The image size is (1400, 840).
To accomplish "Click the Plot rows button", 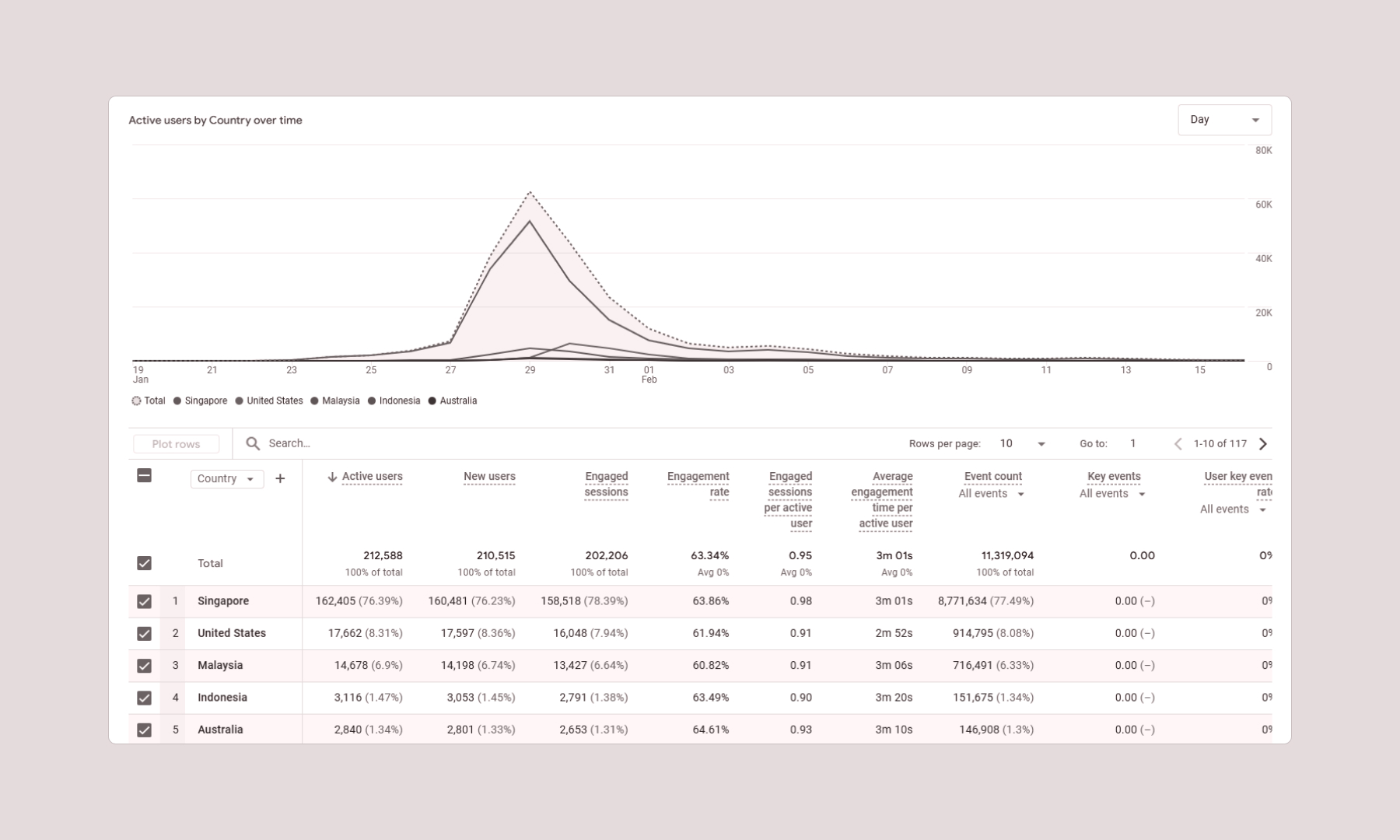I will tap(176, 443).
